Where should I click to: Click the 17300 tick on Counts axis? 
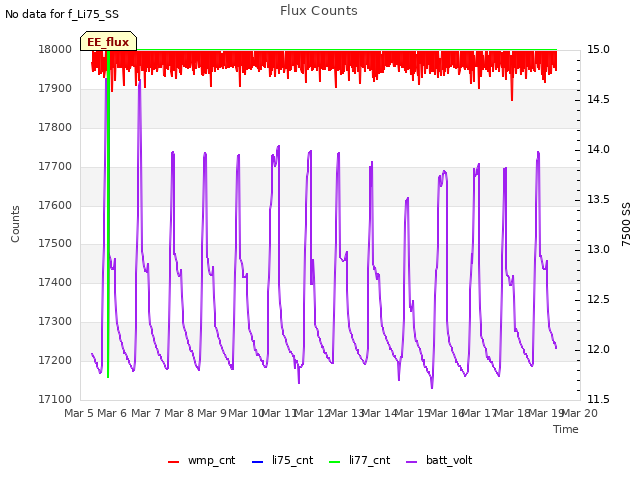(55, 321)
